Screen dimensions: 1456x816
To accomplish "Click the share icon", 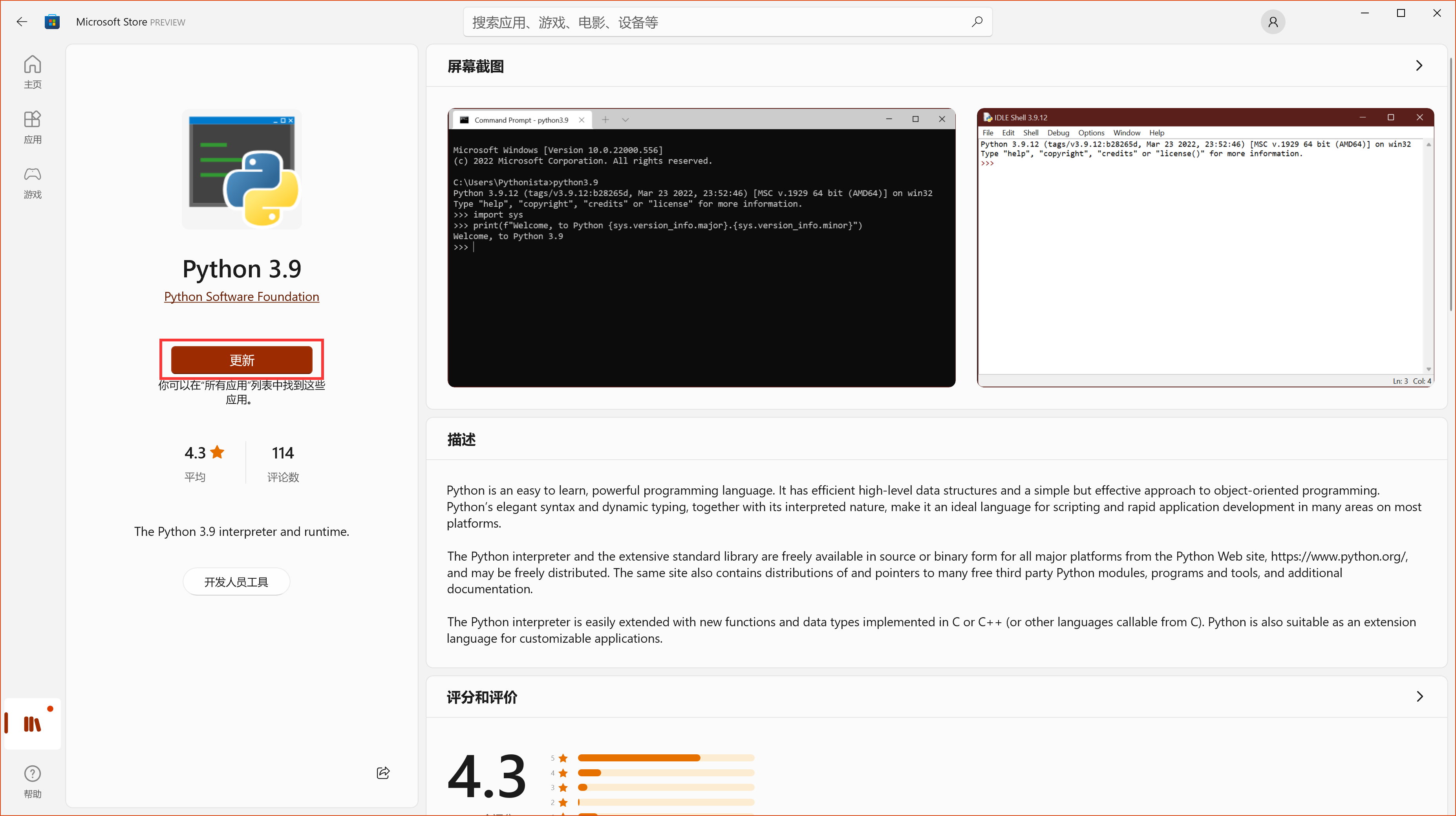I will [x=383, y=772].
